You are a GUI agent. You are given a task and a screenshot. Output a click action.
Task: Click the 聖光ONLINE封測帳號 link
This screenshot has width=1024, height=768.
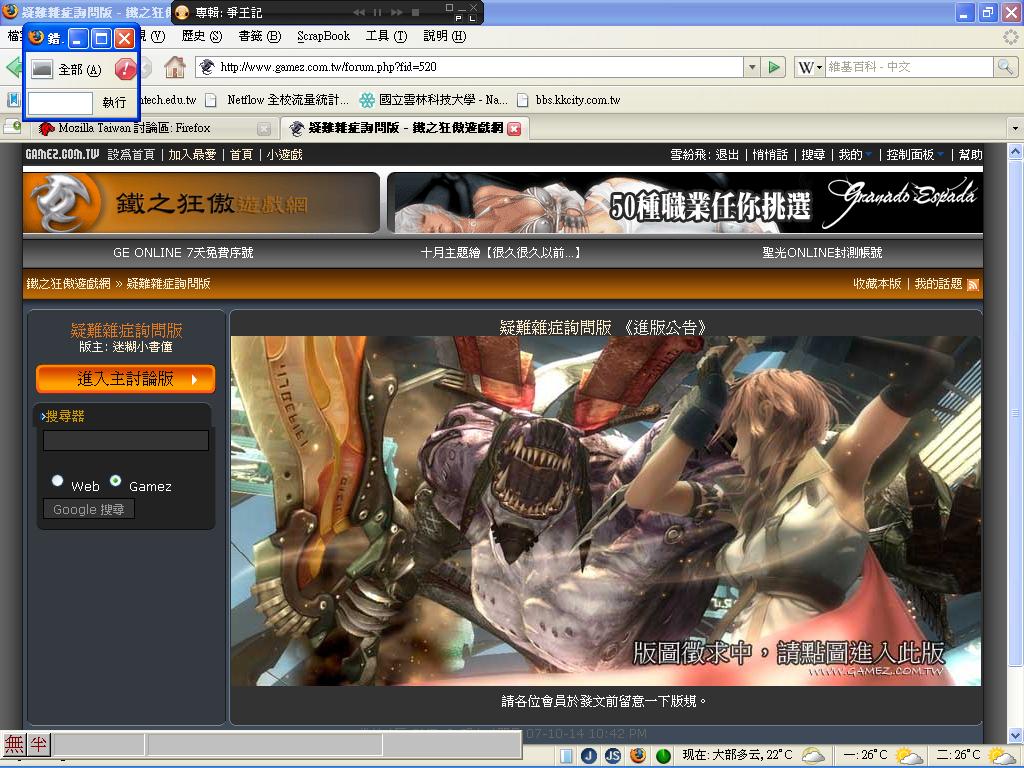[x=822, y=253]
